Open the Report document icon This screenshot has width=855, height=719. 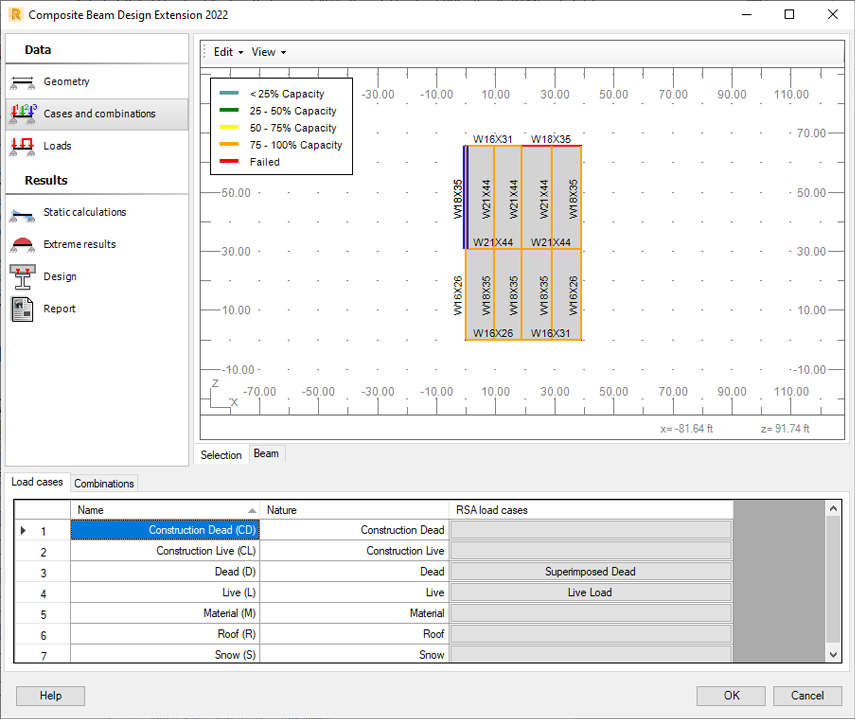click(22, 309)
